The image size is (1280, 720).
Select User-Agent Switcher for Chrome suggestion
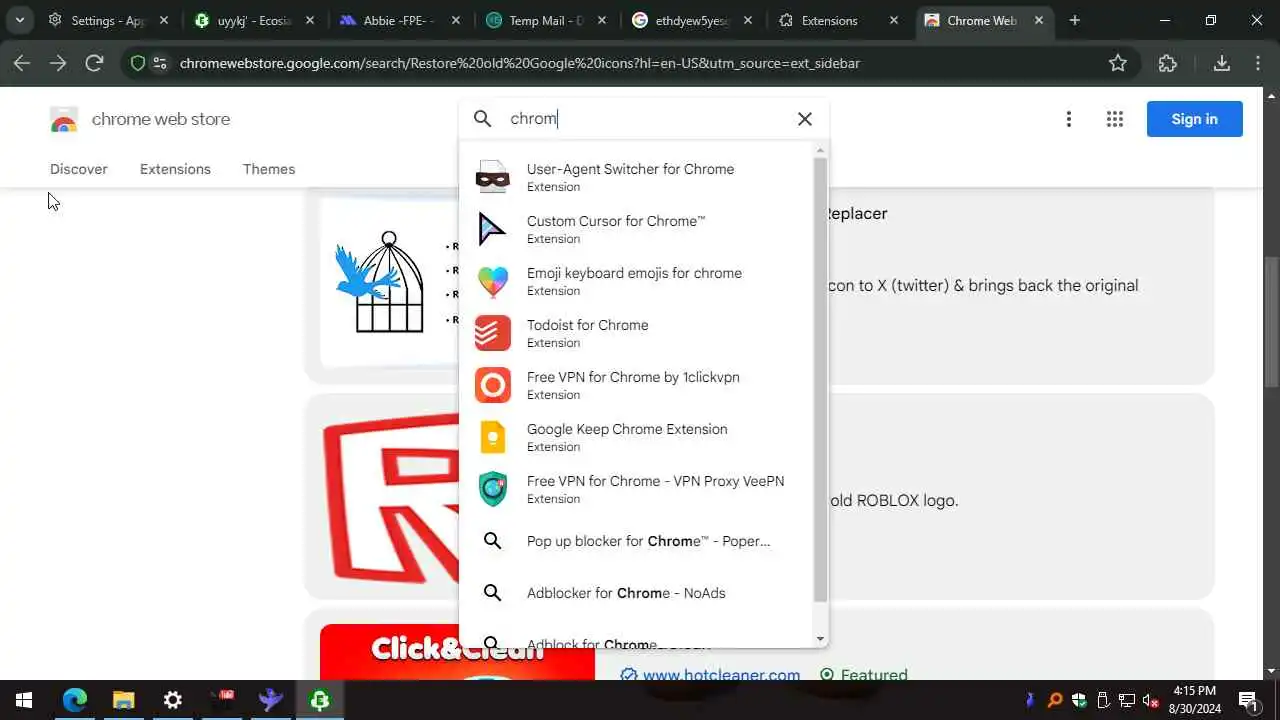pos(637,177)
